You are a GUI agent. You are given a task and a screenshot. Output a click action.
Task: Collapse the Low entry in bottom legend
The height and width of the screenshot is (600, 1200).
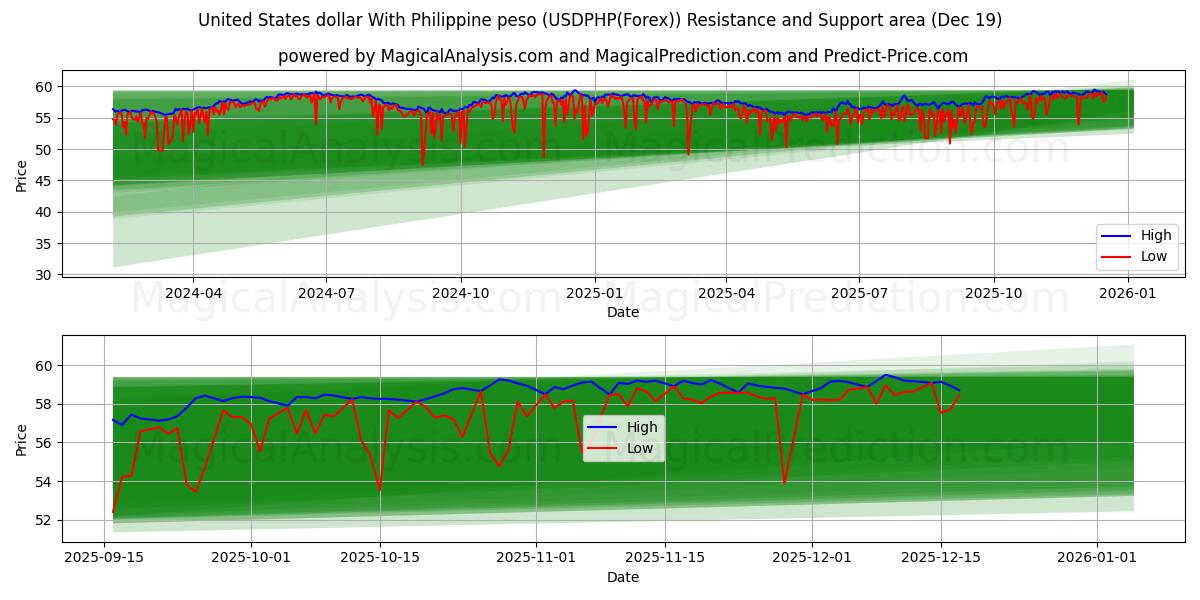coord(641,448)
